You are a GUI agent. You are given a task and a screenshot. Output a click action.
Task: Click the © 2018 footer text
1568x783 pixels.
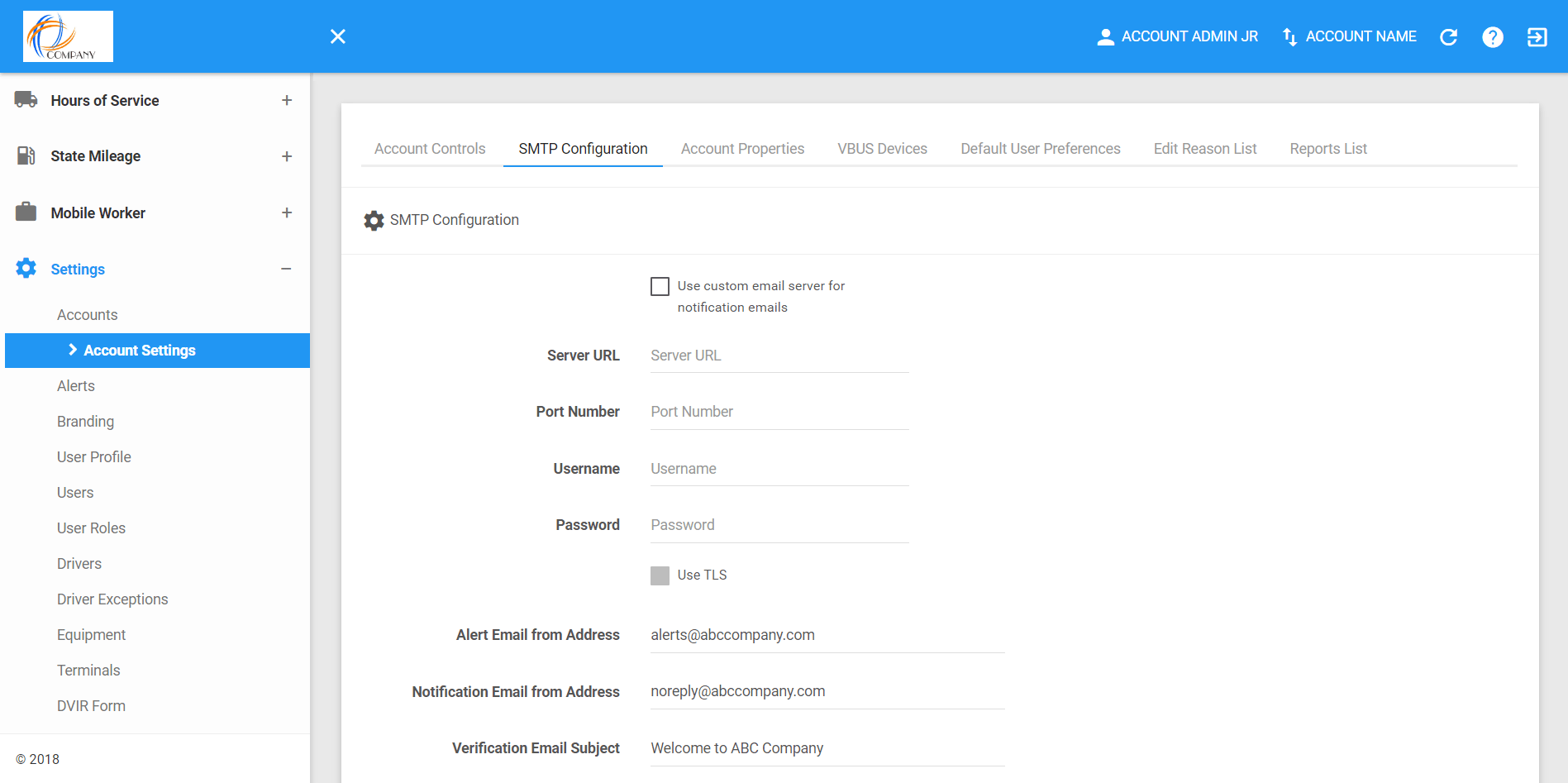pyautogui.click(x=38, y=759)
